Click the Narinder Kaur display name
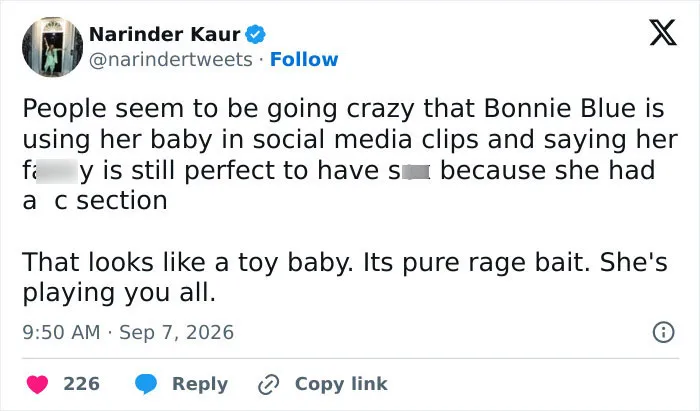 tap(165, 34)
